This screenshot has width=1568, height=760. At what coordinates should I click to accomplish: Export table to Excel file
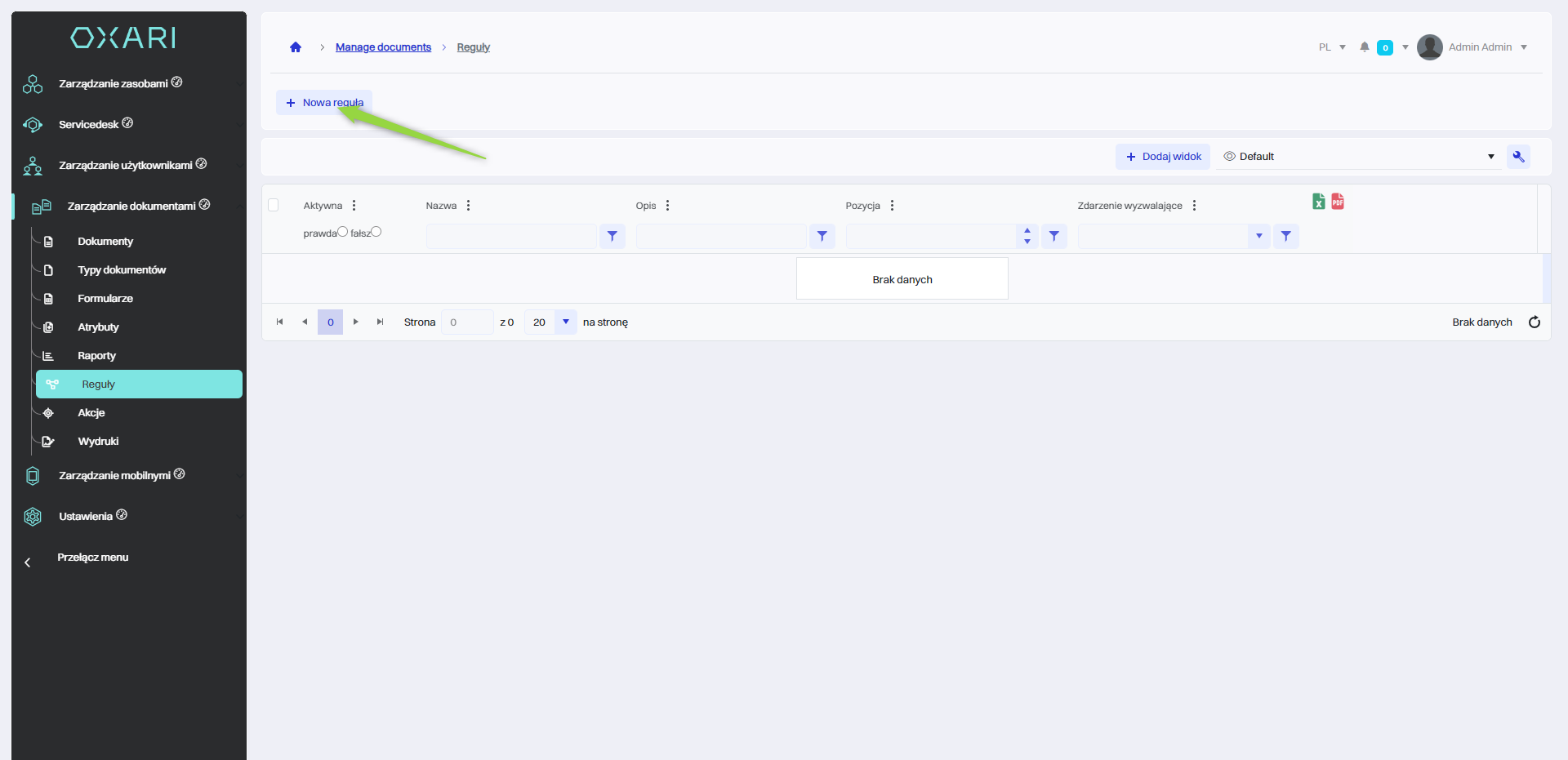1318,202
